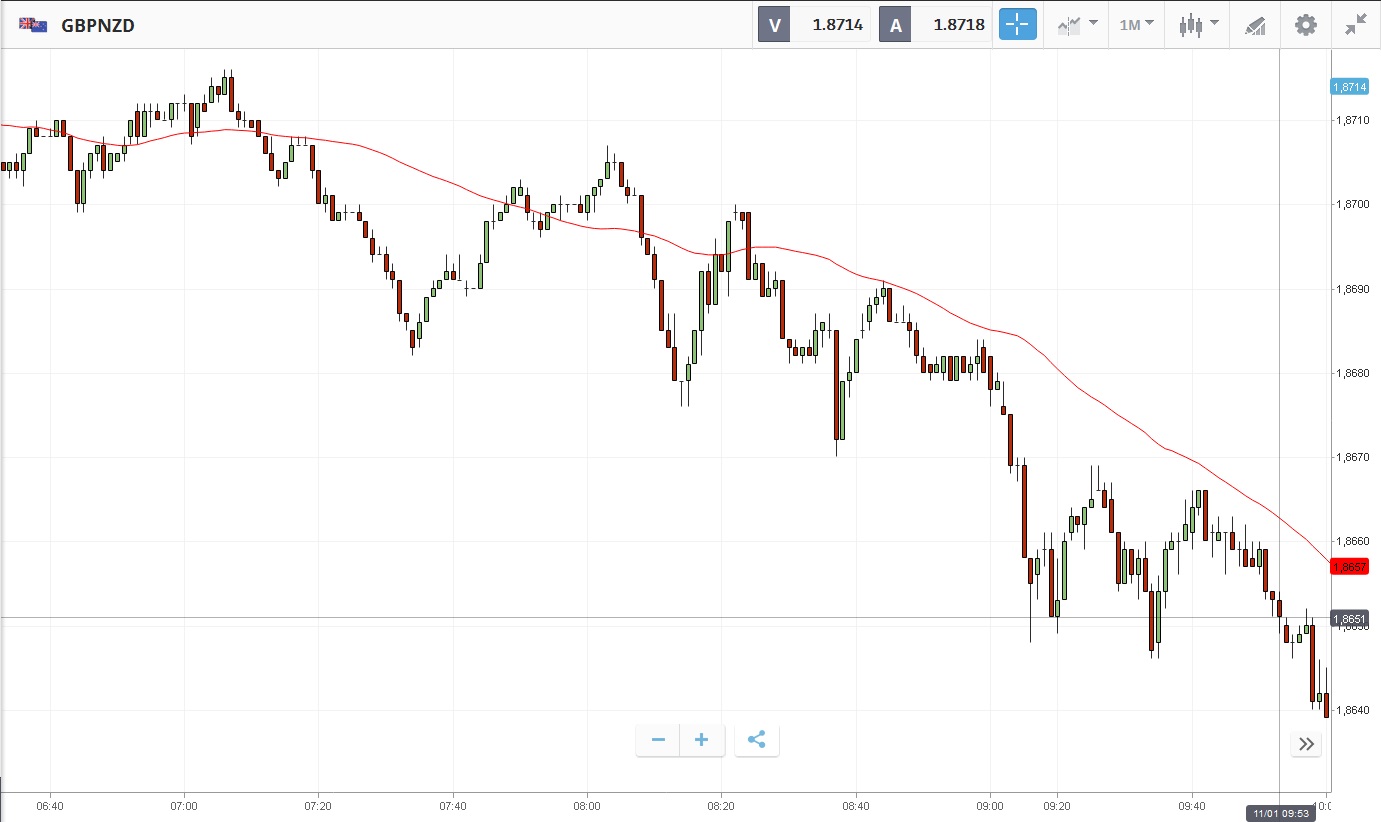Image resolution: width=1381 pixels, height=822 pixels.
Task: Zoom out with the minus button
Action: pyautogui.click(x=658, y=740)
